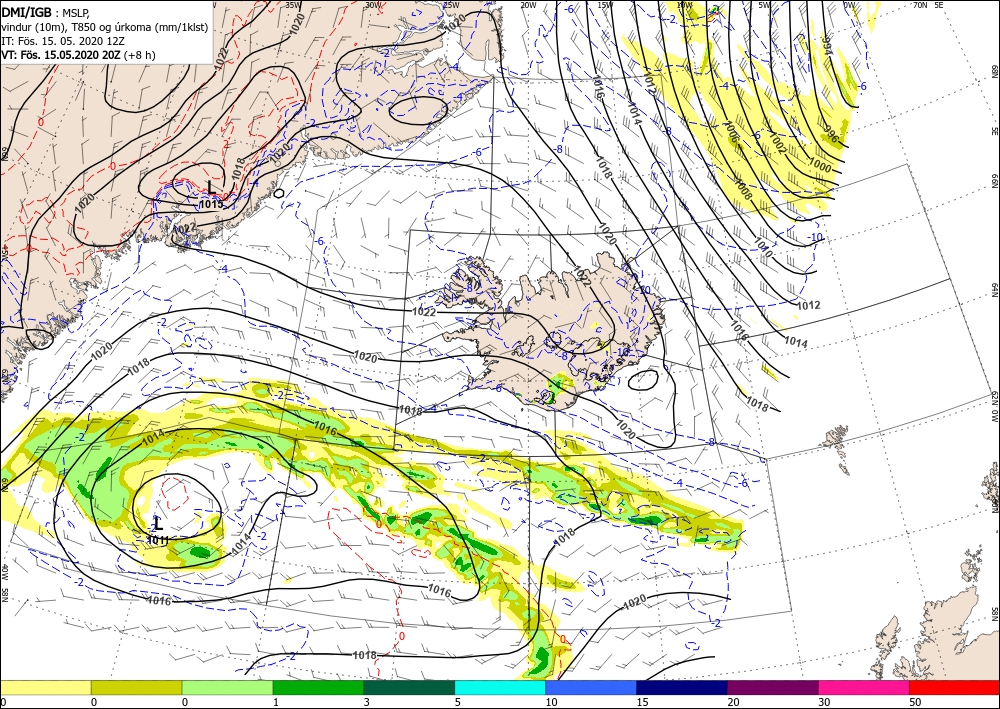Click the dark green legend swatch above 3
The image size is (1000, 709).
(x=409, y=687)
